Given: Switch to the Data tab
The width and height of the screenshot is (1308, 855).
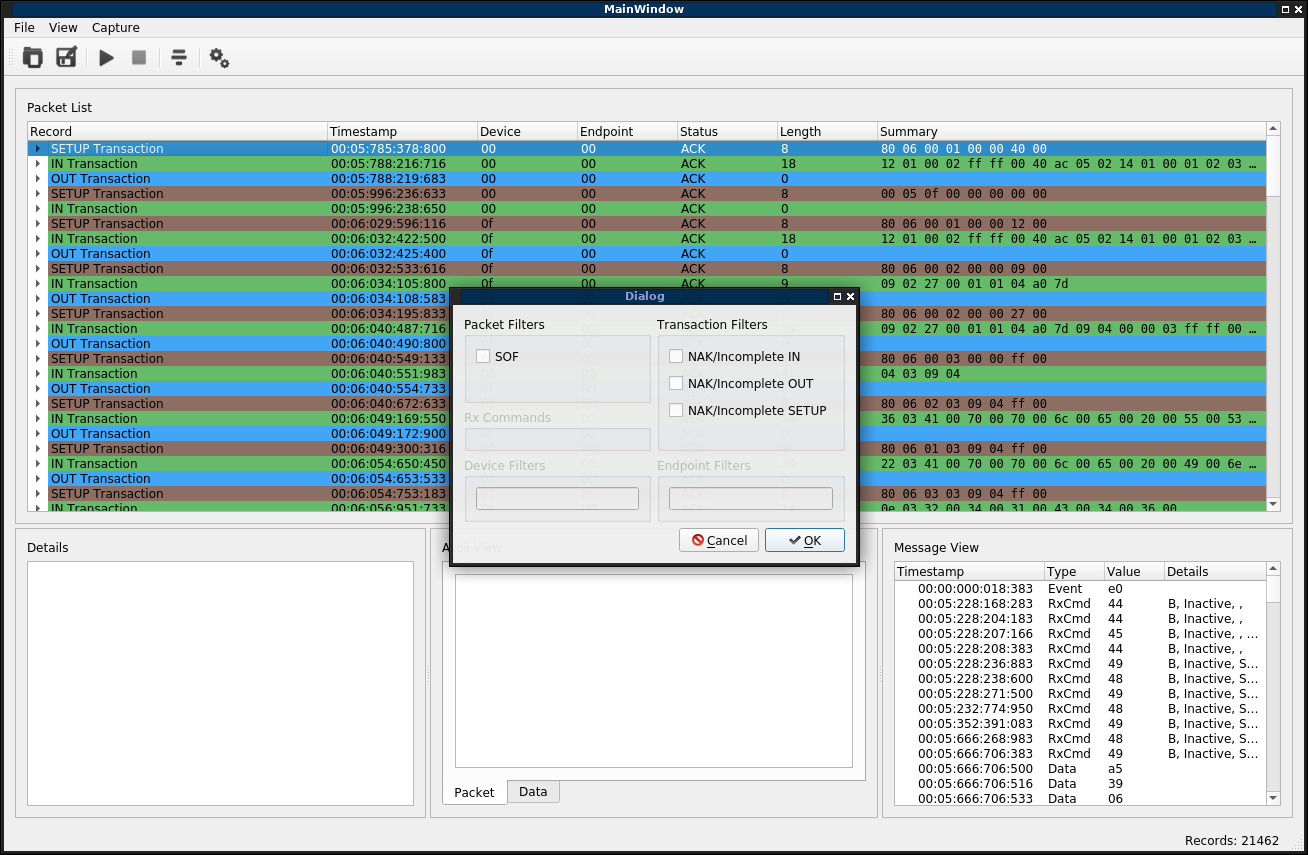Looking at the screenshot, I should coord(533,791).
